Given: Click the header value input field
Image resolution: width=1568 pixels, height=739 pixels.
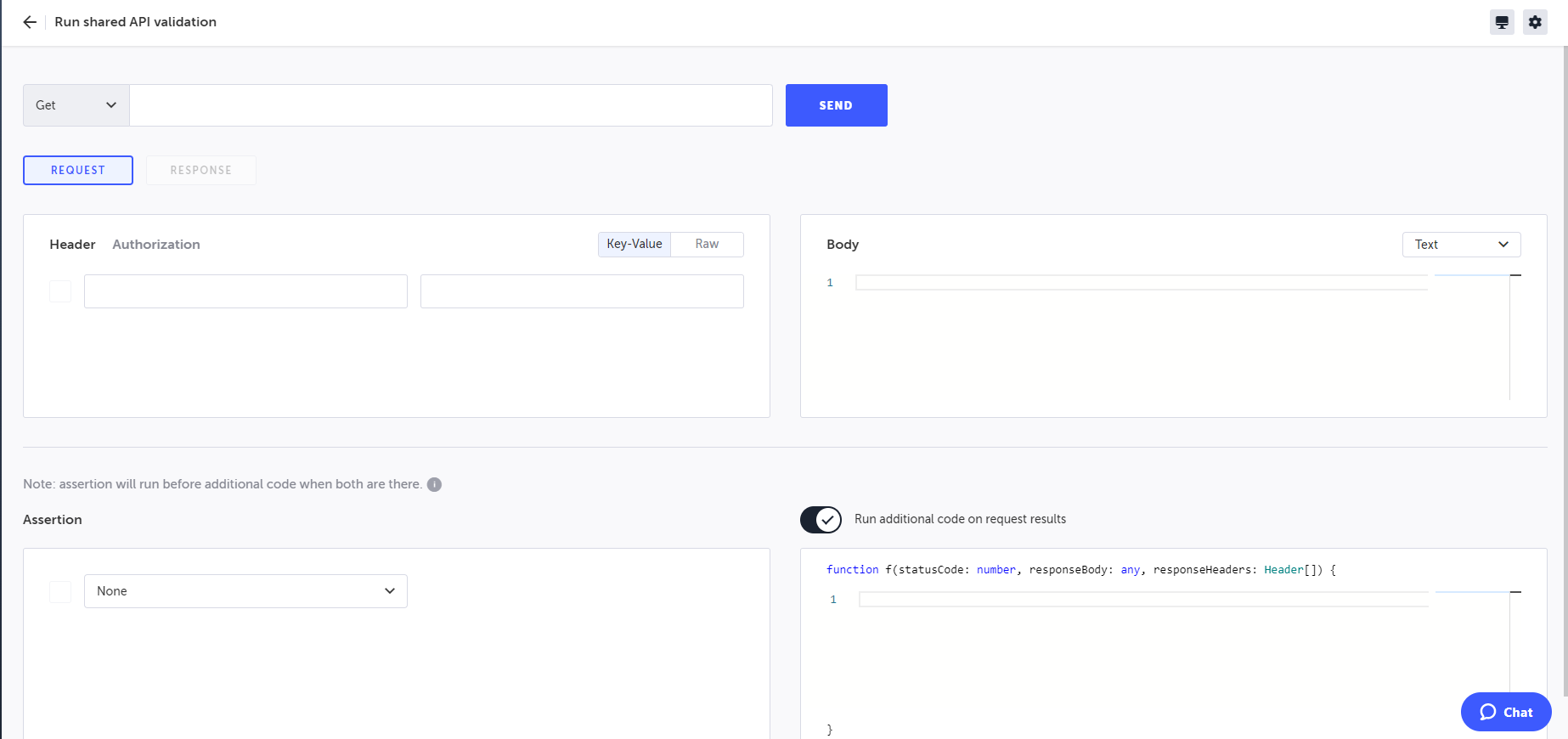Looking at the screenshot, I should point(582,291).
